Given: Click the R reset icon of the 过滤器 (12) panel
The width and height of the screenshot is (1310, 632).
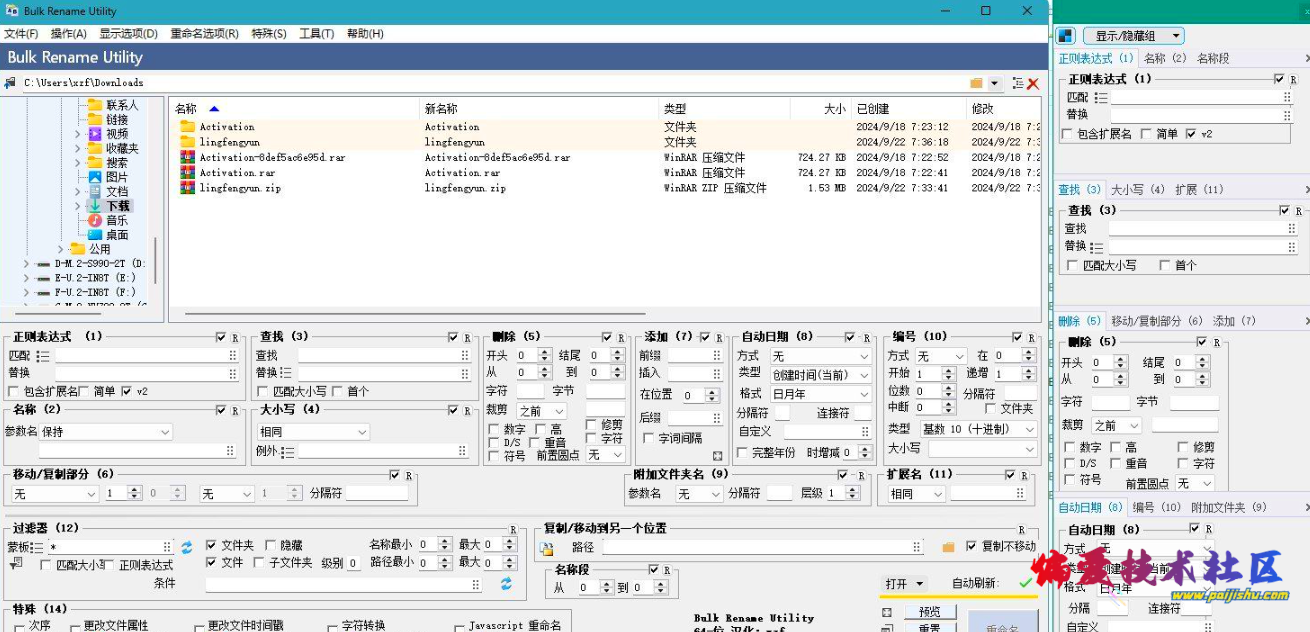Looking at the screenshot, I should [513, 530].
